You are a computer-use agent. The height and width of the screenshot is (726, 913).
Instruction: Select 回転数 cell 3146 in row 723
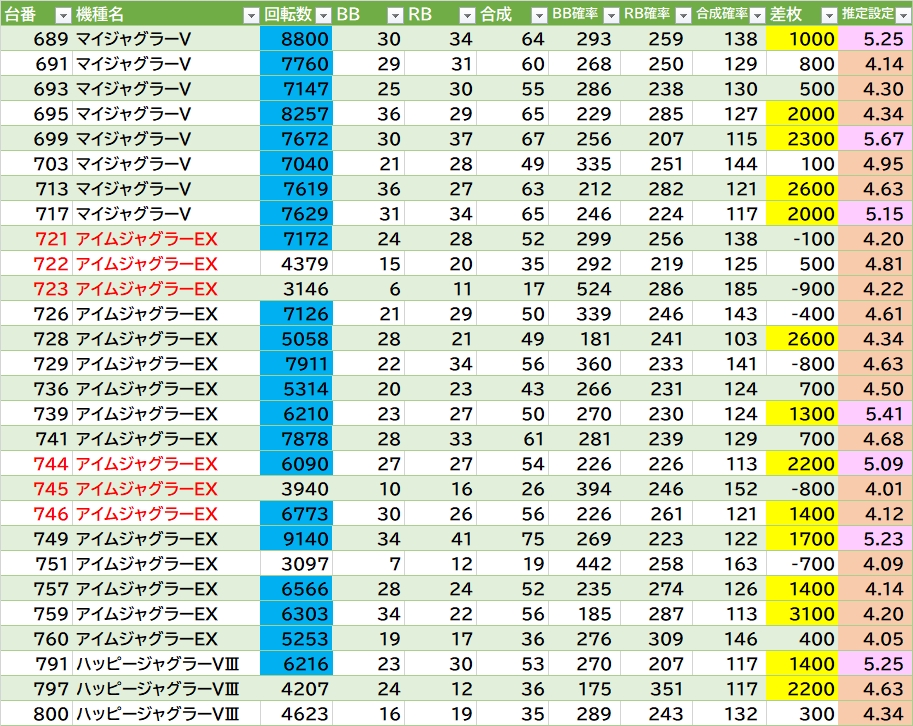tap(296, 289)
